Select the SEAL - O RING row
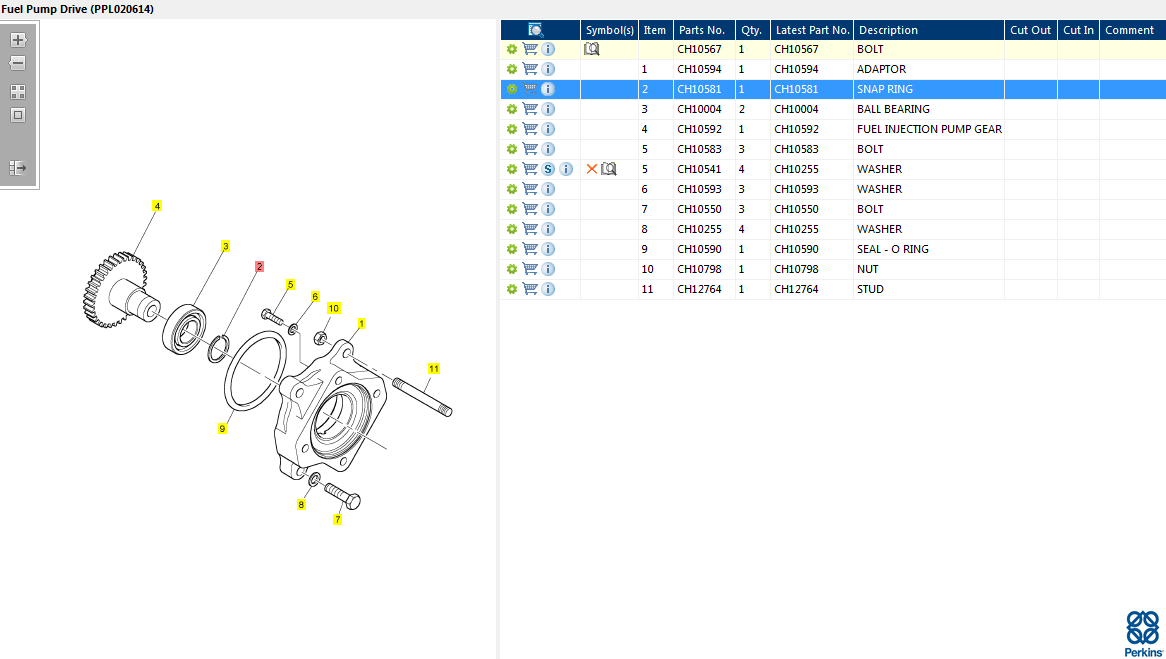This screenshot has height=659, width=1166. (892, 249)
